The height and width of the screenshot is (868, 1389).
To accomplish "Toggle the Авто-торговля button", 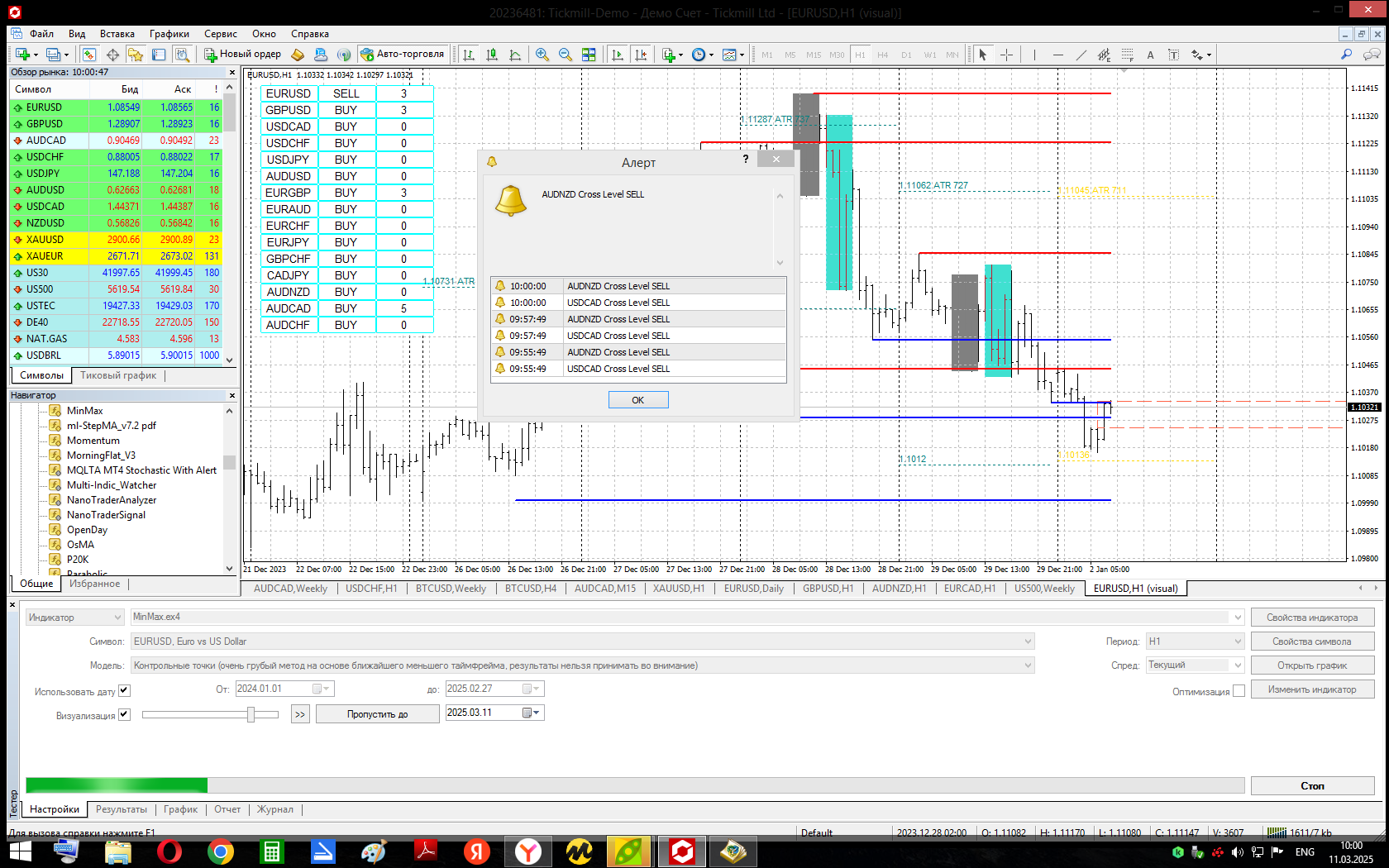I will tap(402, 55).
